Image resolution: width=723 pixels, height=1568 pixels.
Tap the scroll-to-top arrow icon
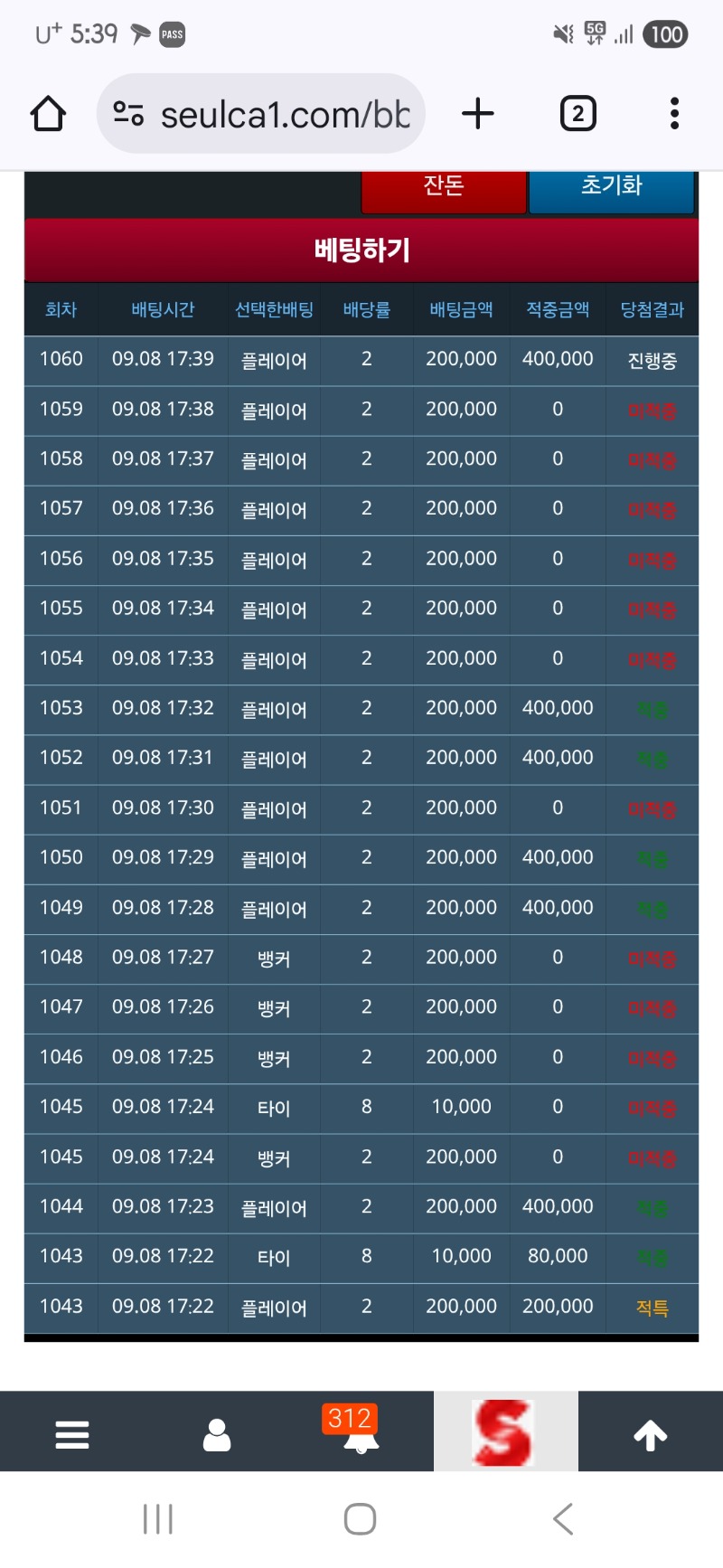click(x=651, y=1434)
